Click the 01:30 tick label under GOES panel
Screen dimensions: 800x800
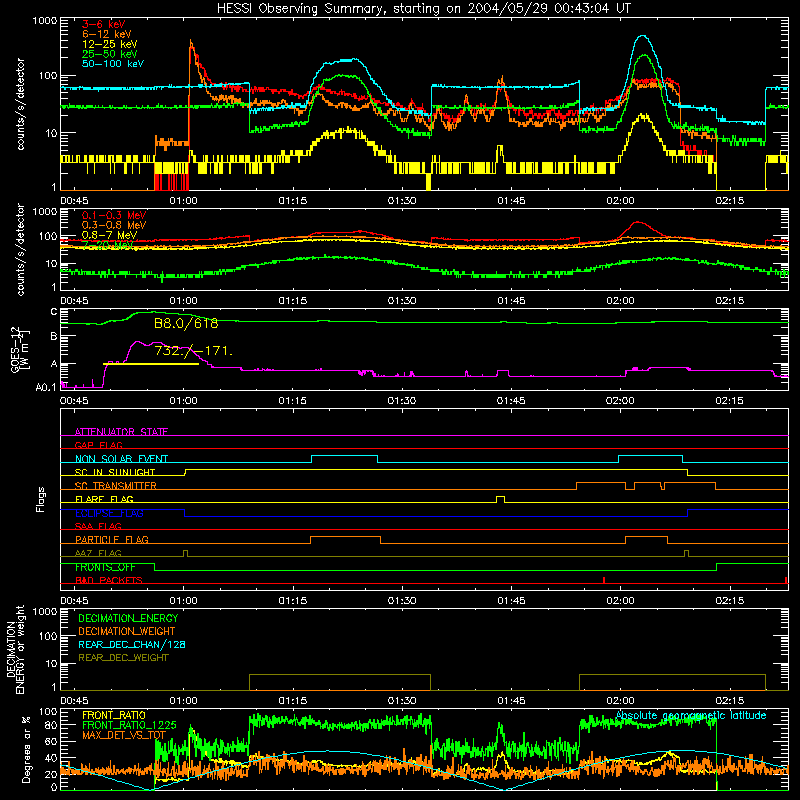click(x=402, y=401)
